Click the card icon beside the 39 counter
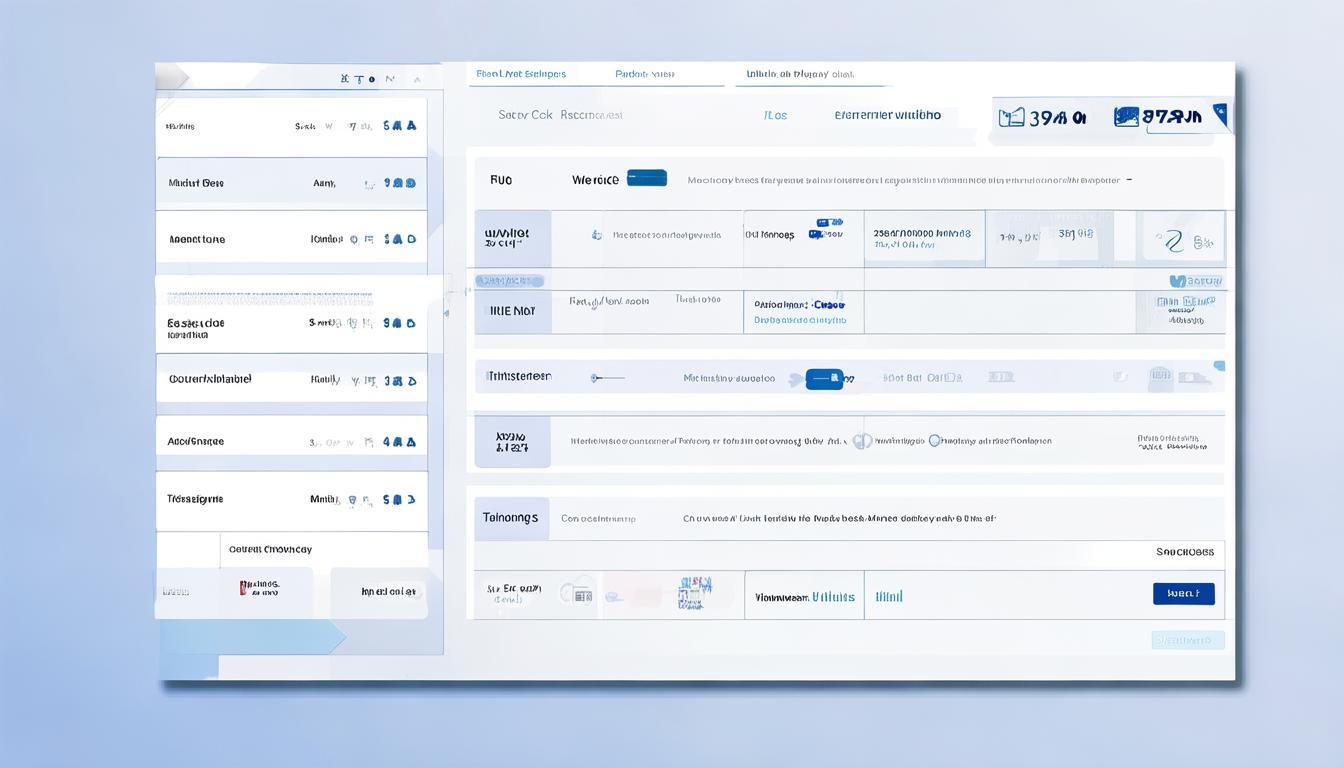 click(1011, 117)
